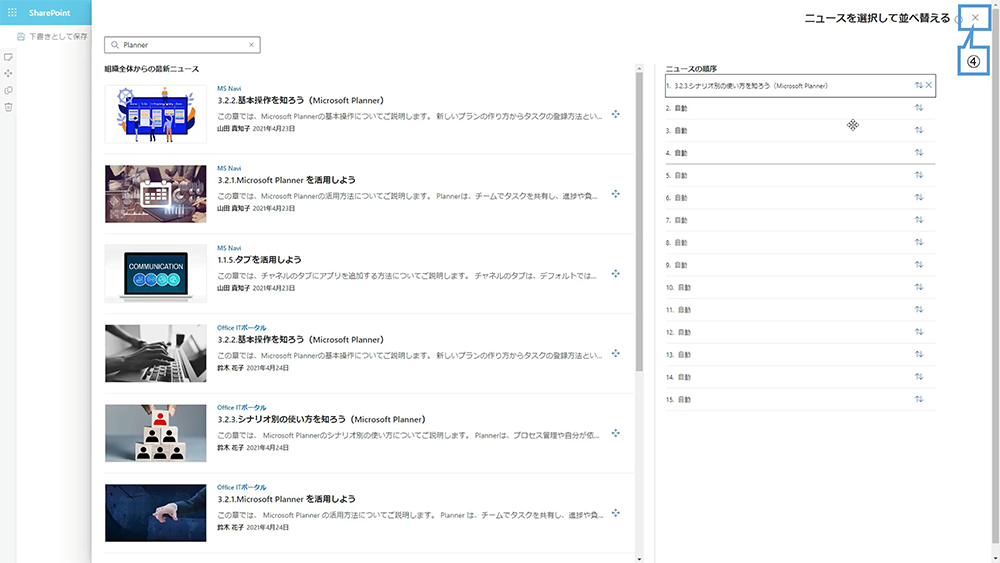Click Office ITポータル link above 3.2.2 article
The width and height of the screenshot is (1000, 563).
pos(242,328)
